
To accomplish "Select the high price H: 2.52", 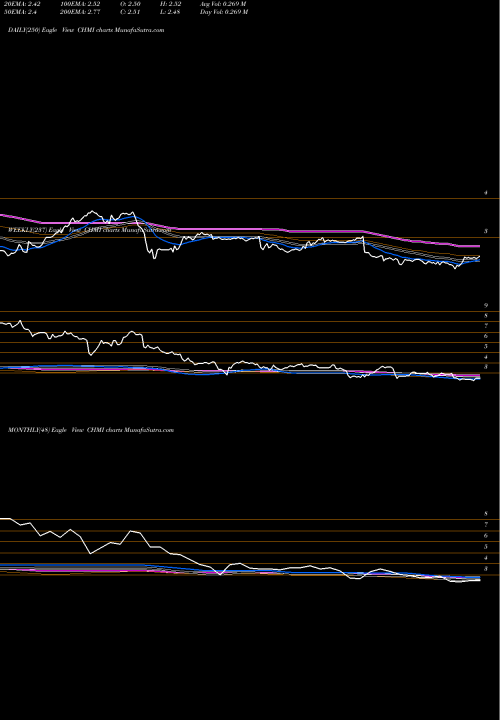I will 171,4.
